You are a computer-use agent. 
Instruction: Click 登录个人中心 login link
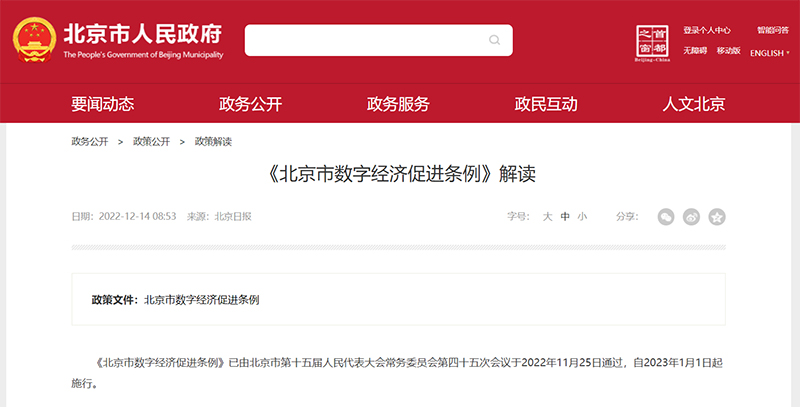click(x=706, y=30)
